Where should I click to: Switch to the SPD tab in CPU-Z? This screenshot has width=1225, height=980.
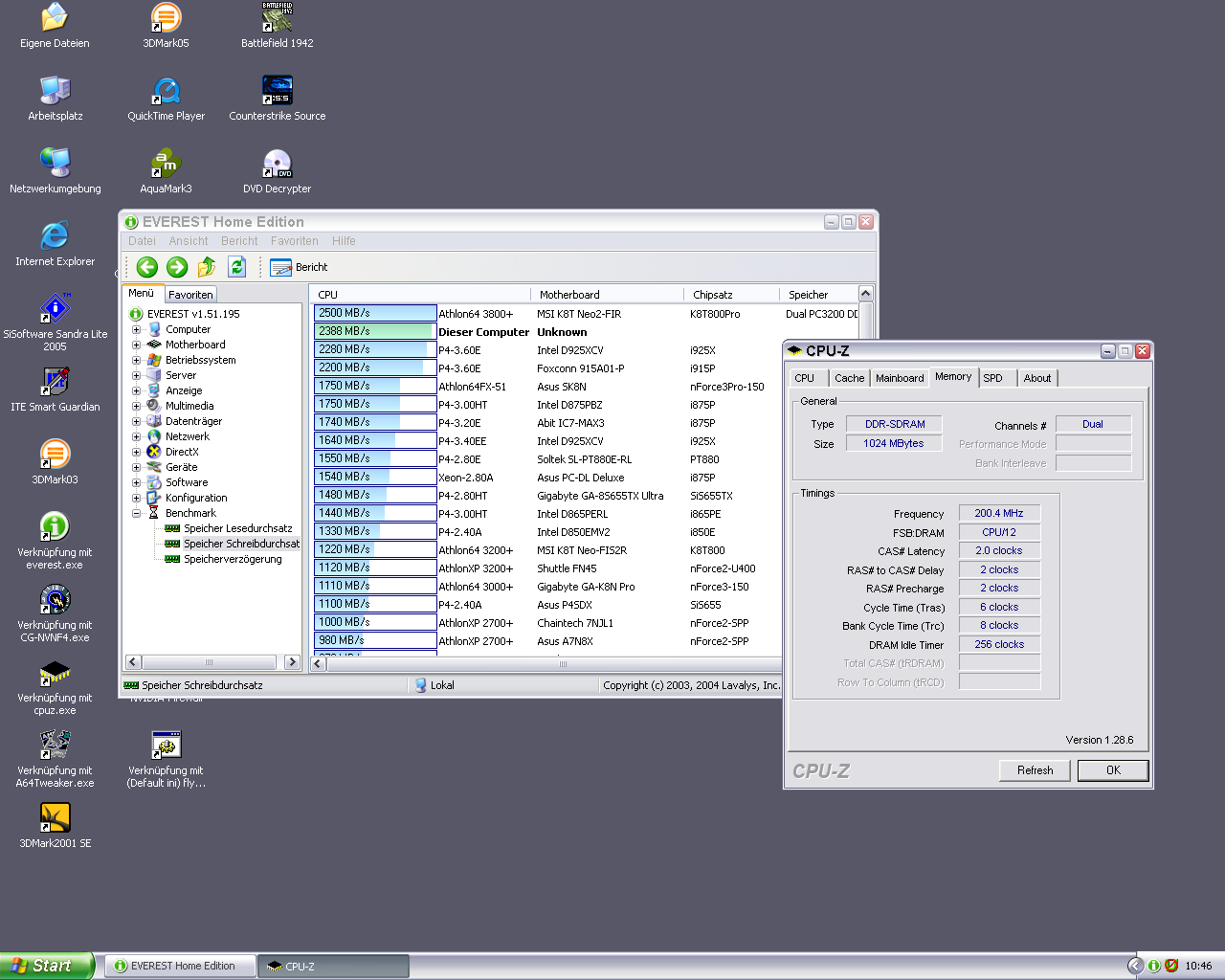(x=993, y=378)
